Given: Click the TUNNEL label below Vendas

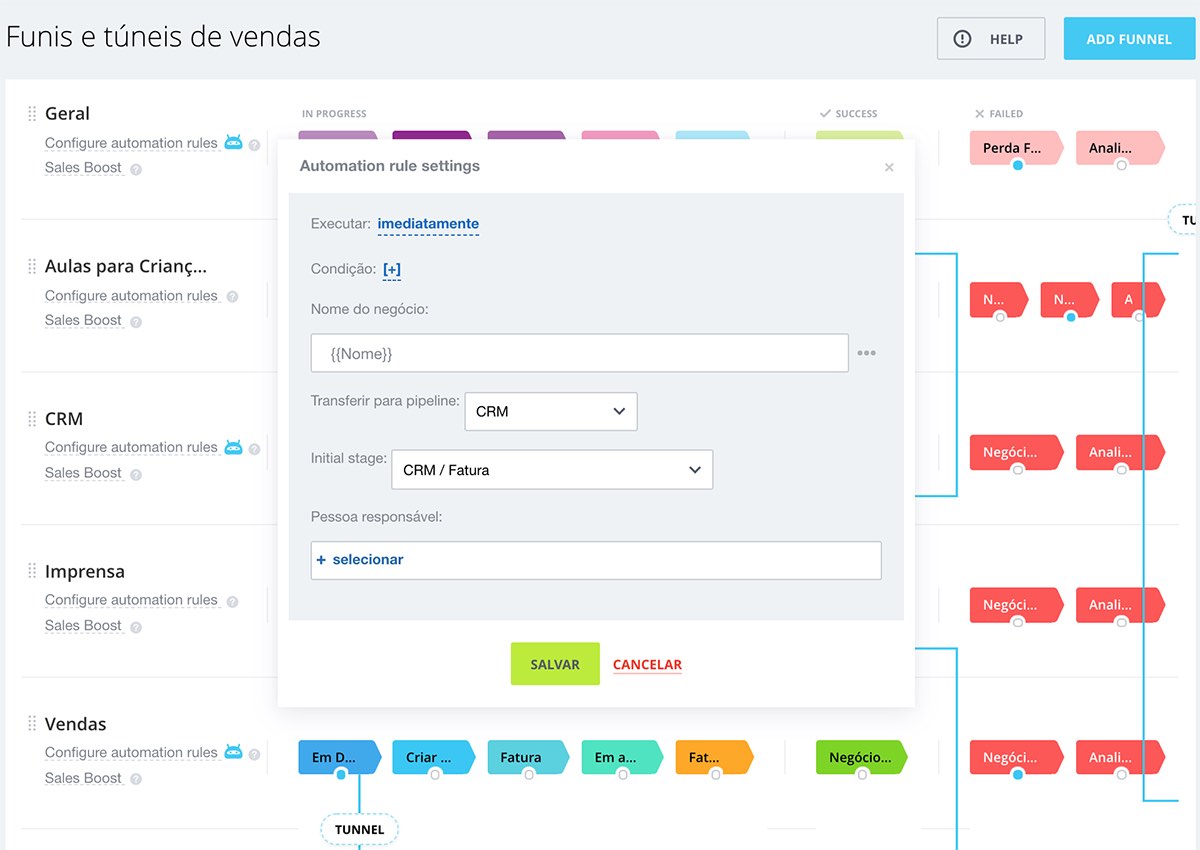Looking at the screenshot, I should click(x=359, y=829).
